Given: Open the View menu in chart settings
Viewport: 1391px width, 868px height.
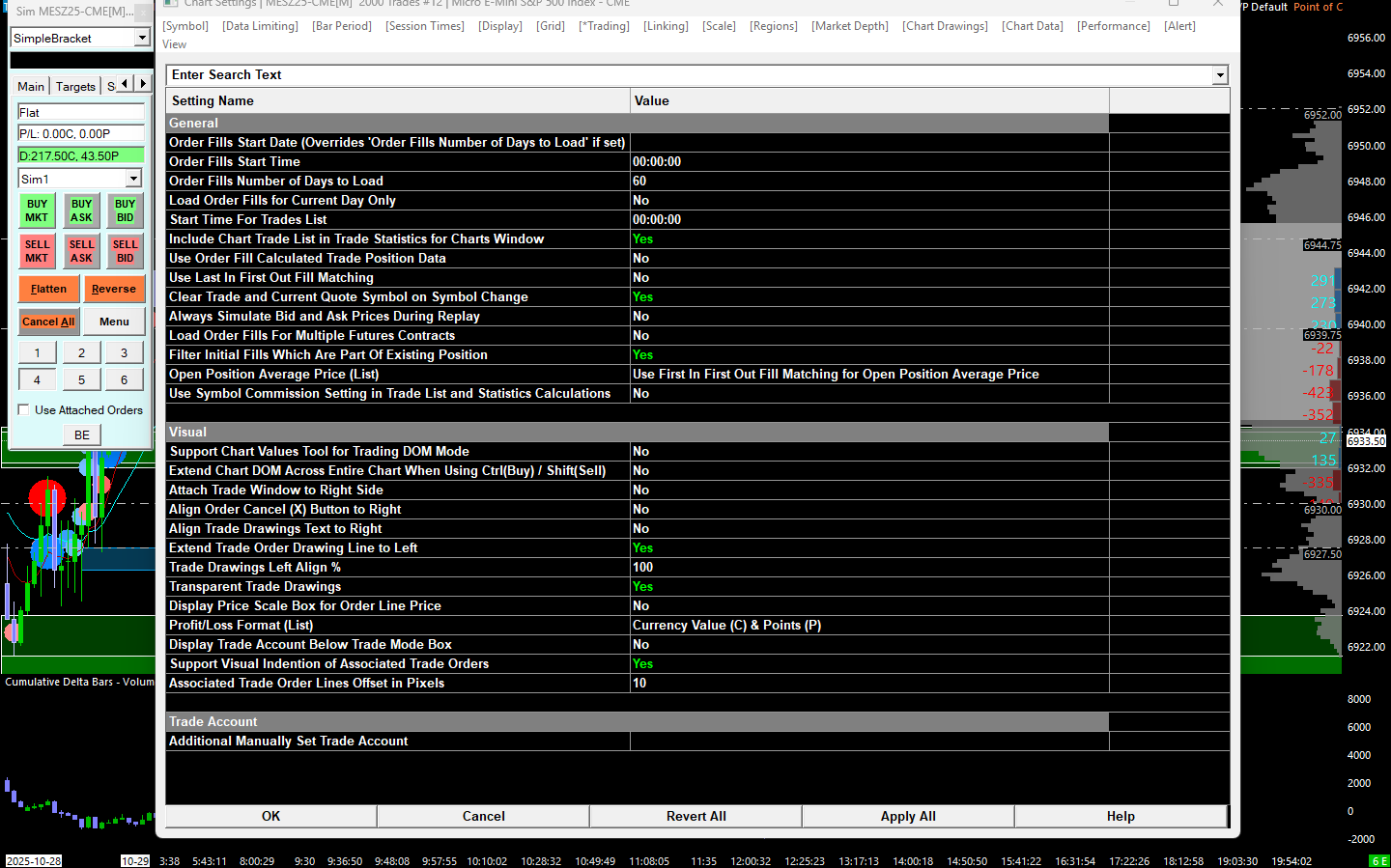Looking at the screenshot, I should (175, 44).
